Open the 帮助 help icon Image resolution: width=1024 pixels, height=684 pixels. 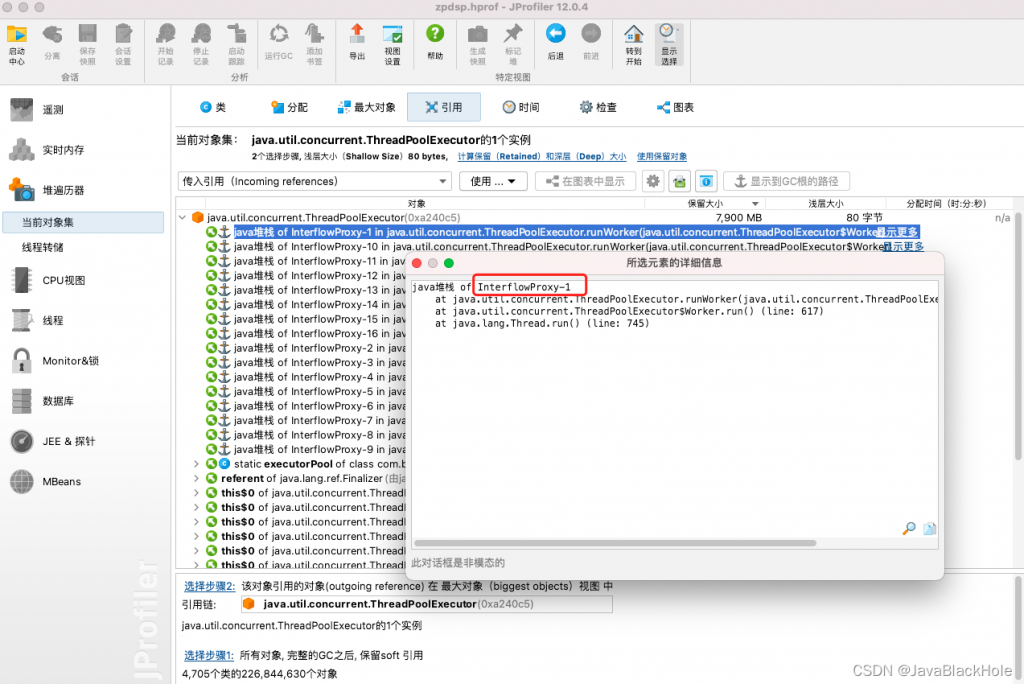[435, 44]
